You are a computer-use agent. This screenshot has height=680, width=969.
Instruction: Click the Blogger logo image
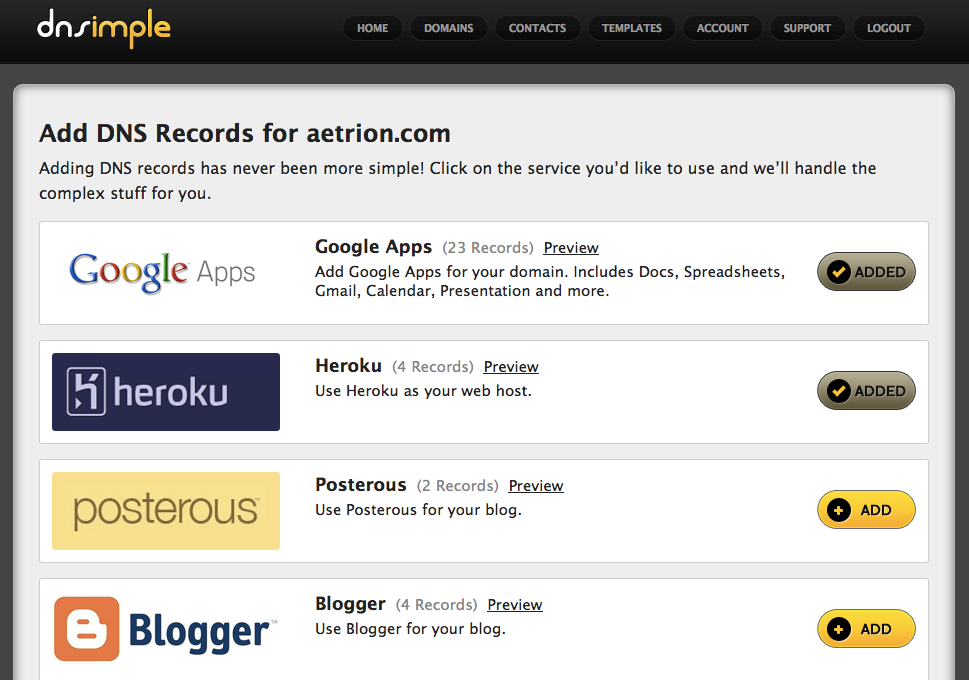pyautogui.click(x=166, y=629)
